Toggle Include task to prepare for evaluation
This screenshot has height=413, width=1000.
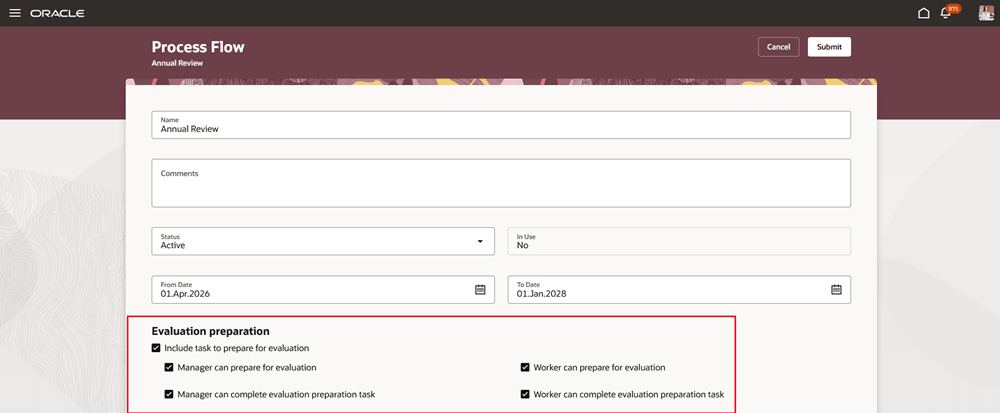156,349
